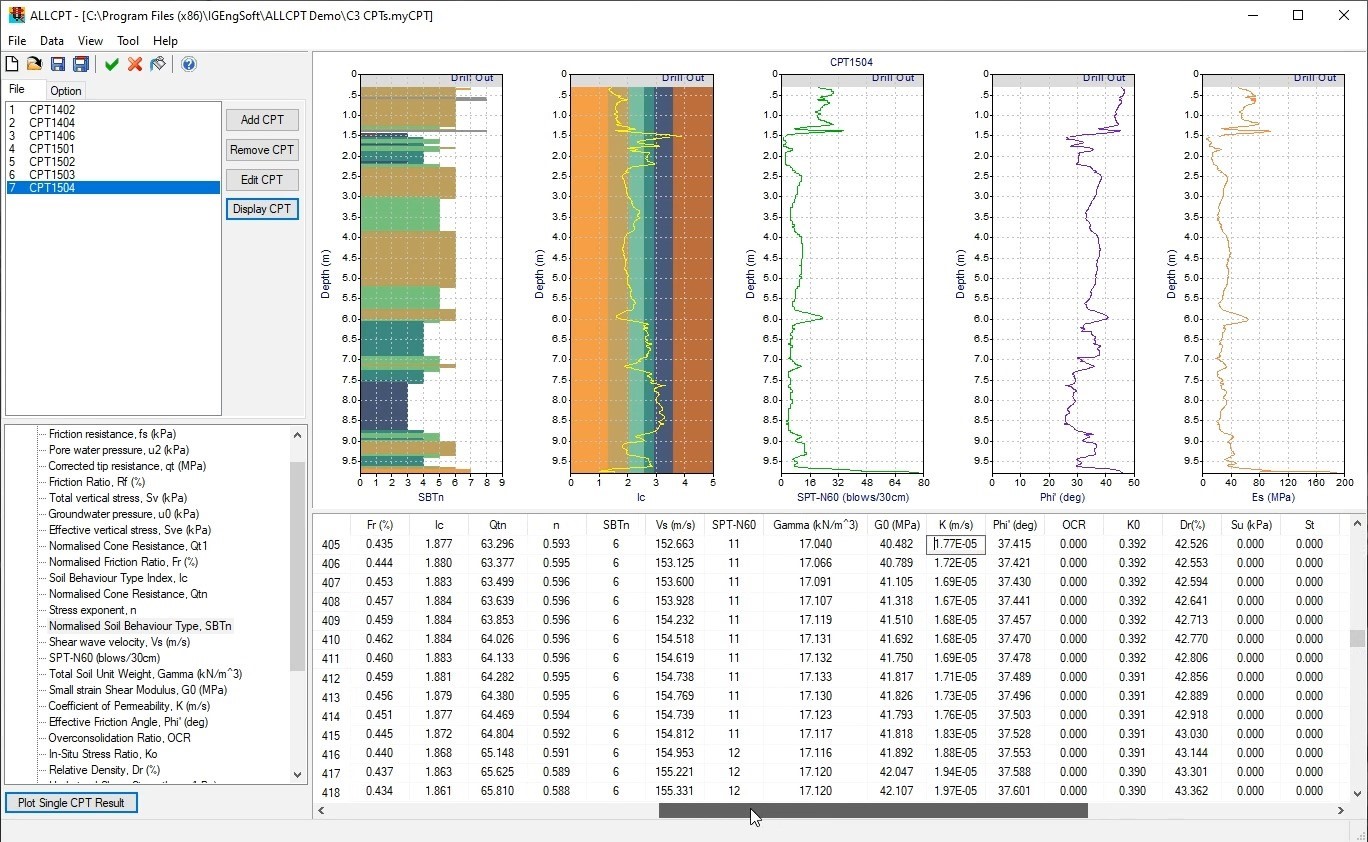Click the Add CPT button
Viewport: 1368px width, 842px height.
click(262, 120)
